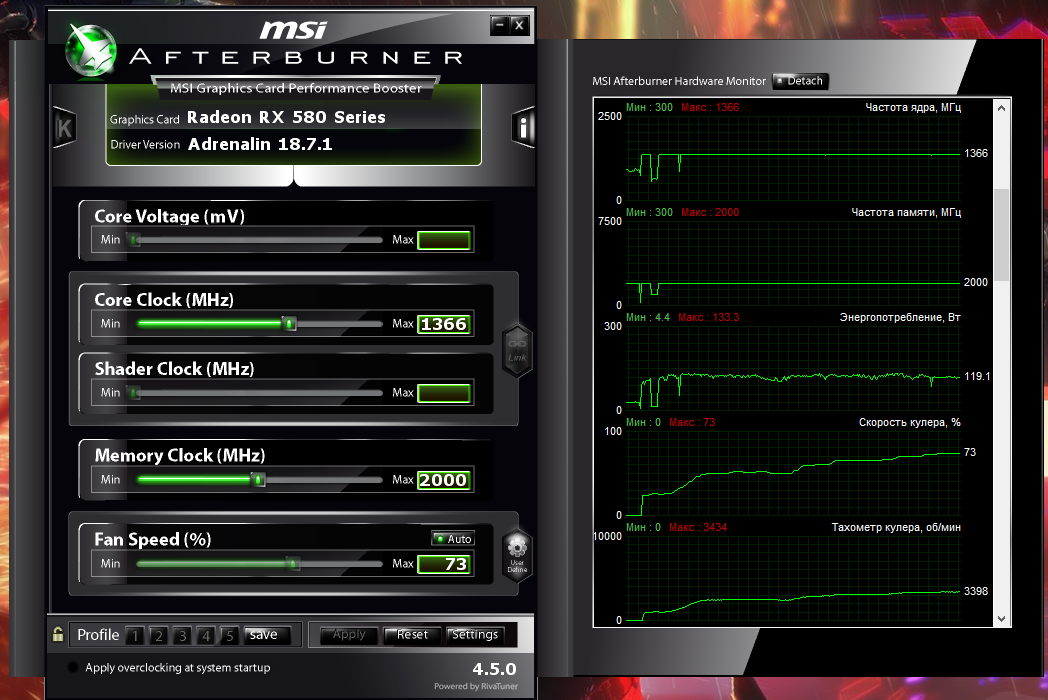Click the Fan Speed slider handle

tap(293, 564)
